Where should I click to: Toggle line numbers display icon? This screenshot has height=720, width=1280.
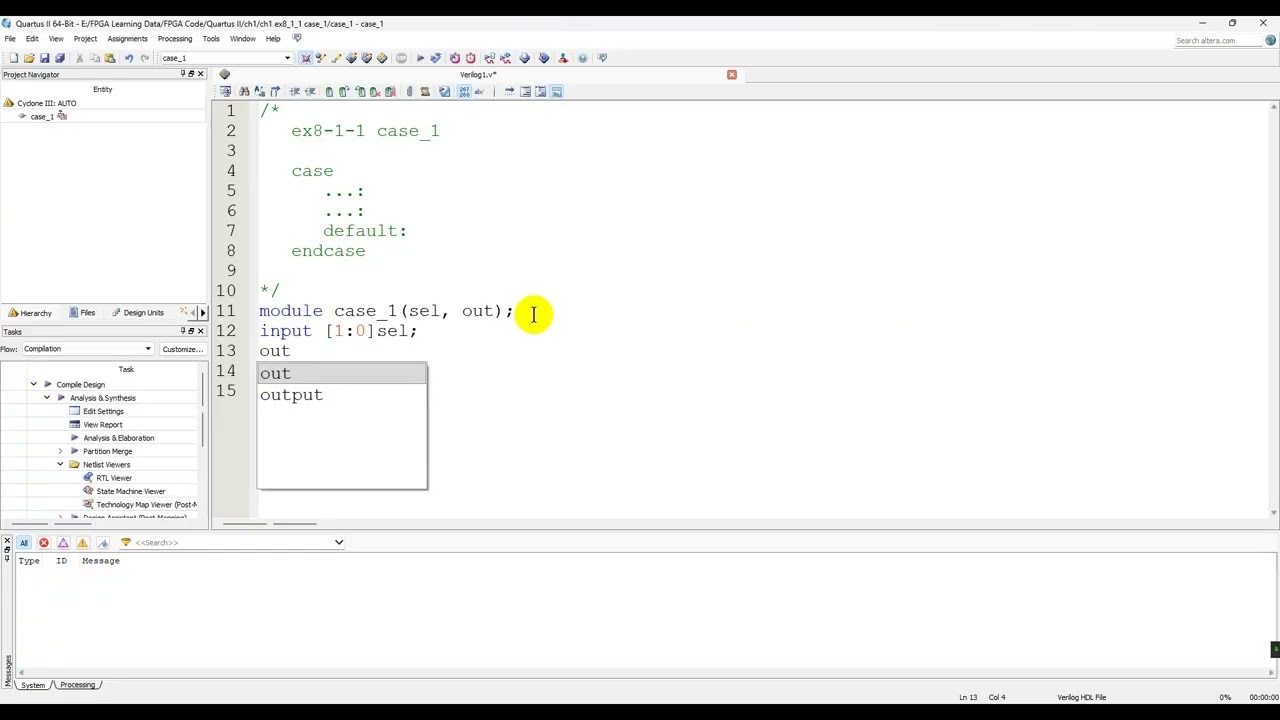[464, 91]
